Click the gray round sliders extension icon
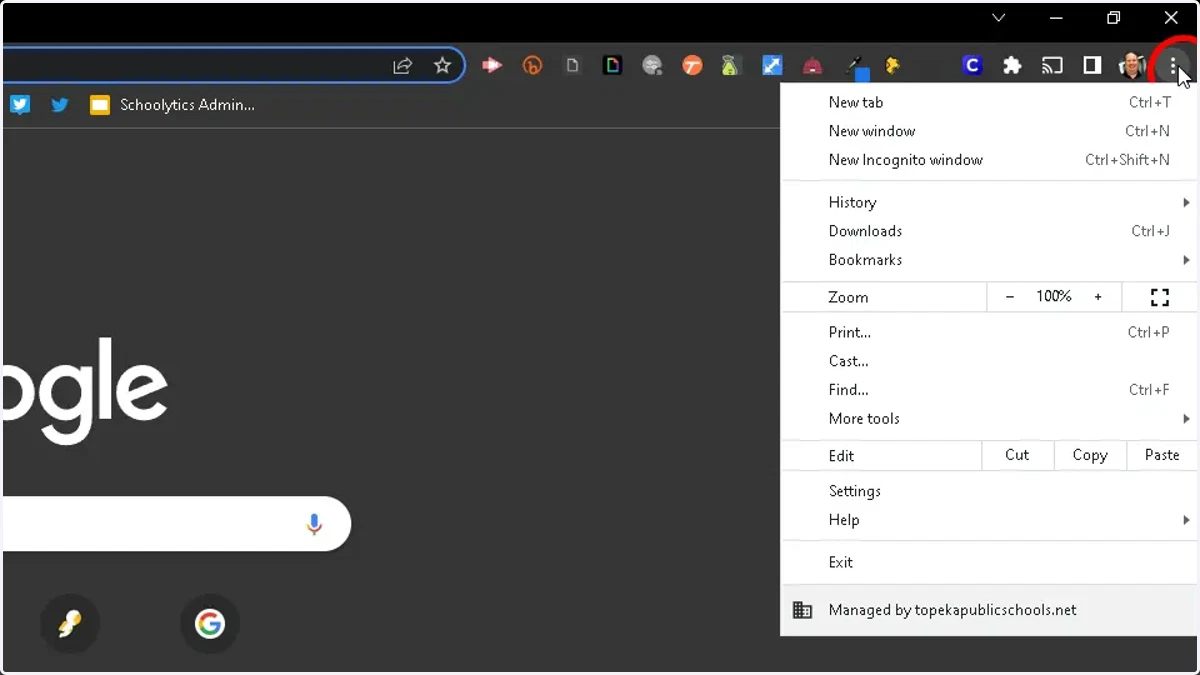Image resolution: width=1200 pixels, height=675 pixels. tap(652, 66)
